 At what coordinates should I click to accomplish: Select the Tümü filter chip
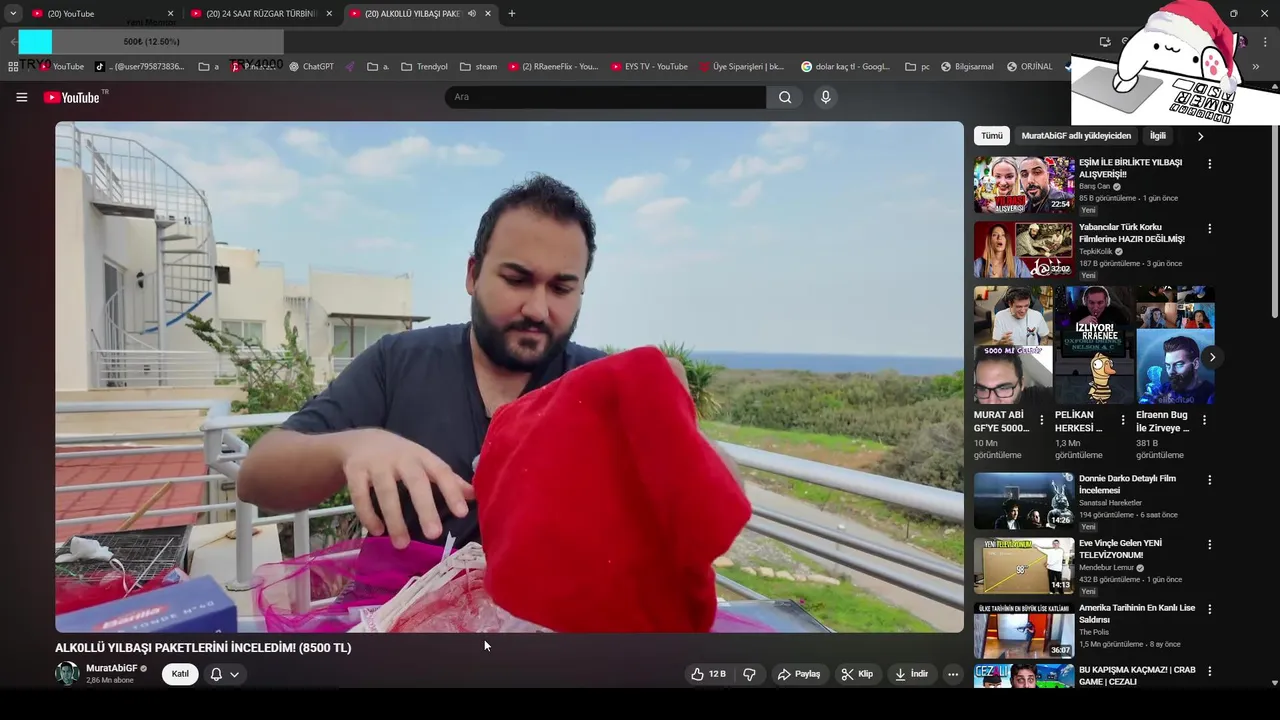(x=991, y=136)
